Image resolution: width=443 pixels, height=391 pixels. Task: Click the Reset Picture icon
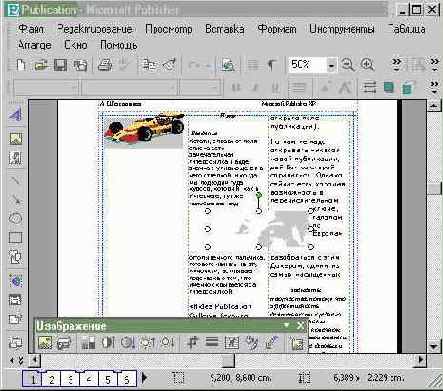point(297,343)
